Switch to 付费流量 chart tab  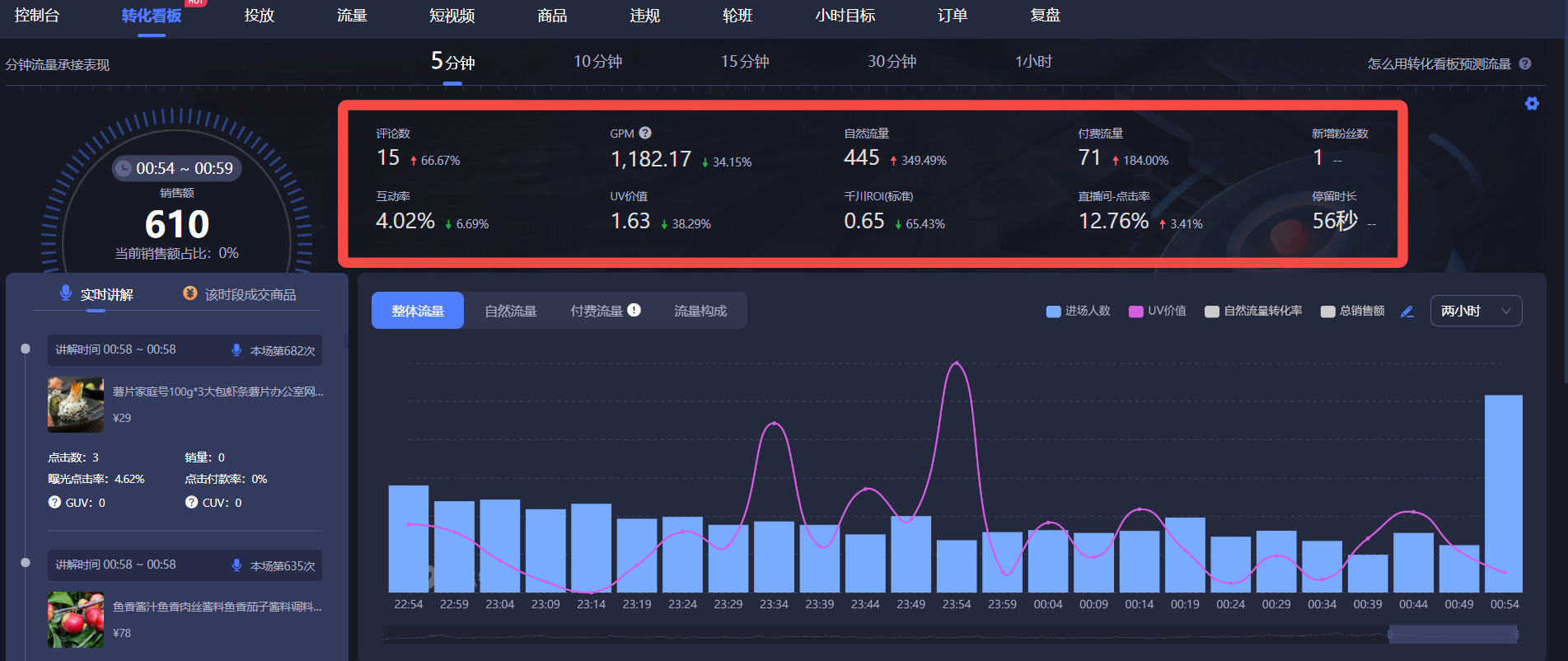tap(597, 311)
